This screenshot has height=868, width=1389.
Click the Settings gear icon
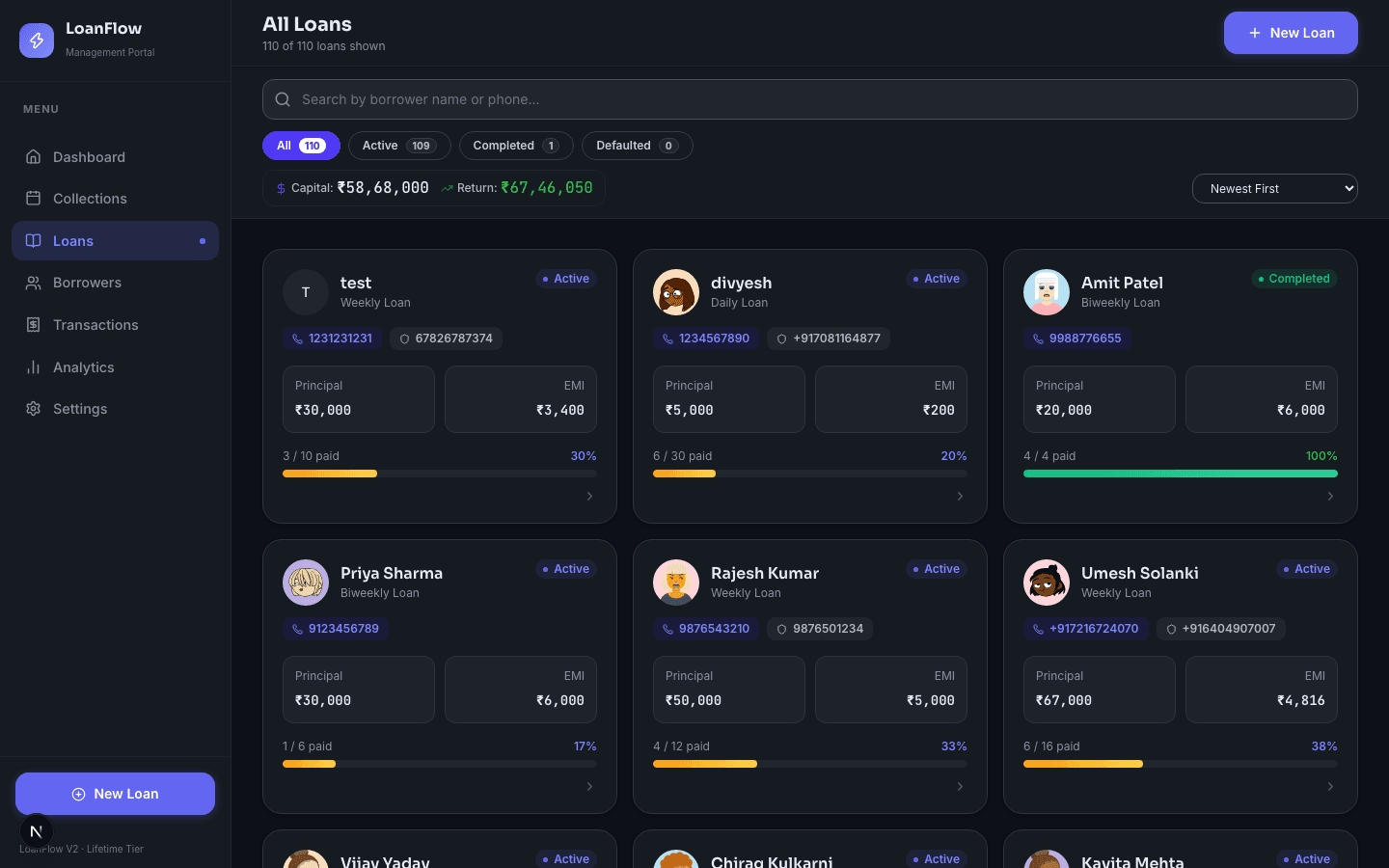click(33, 409)
